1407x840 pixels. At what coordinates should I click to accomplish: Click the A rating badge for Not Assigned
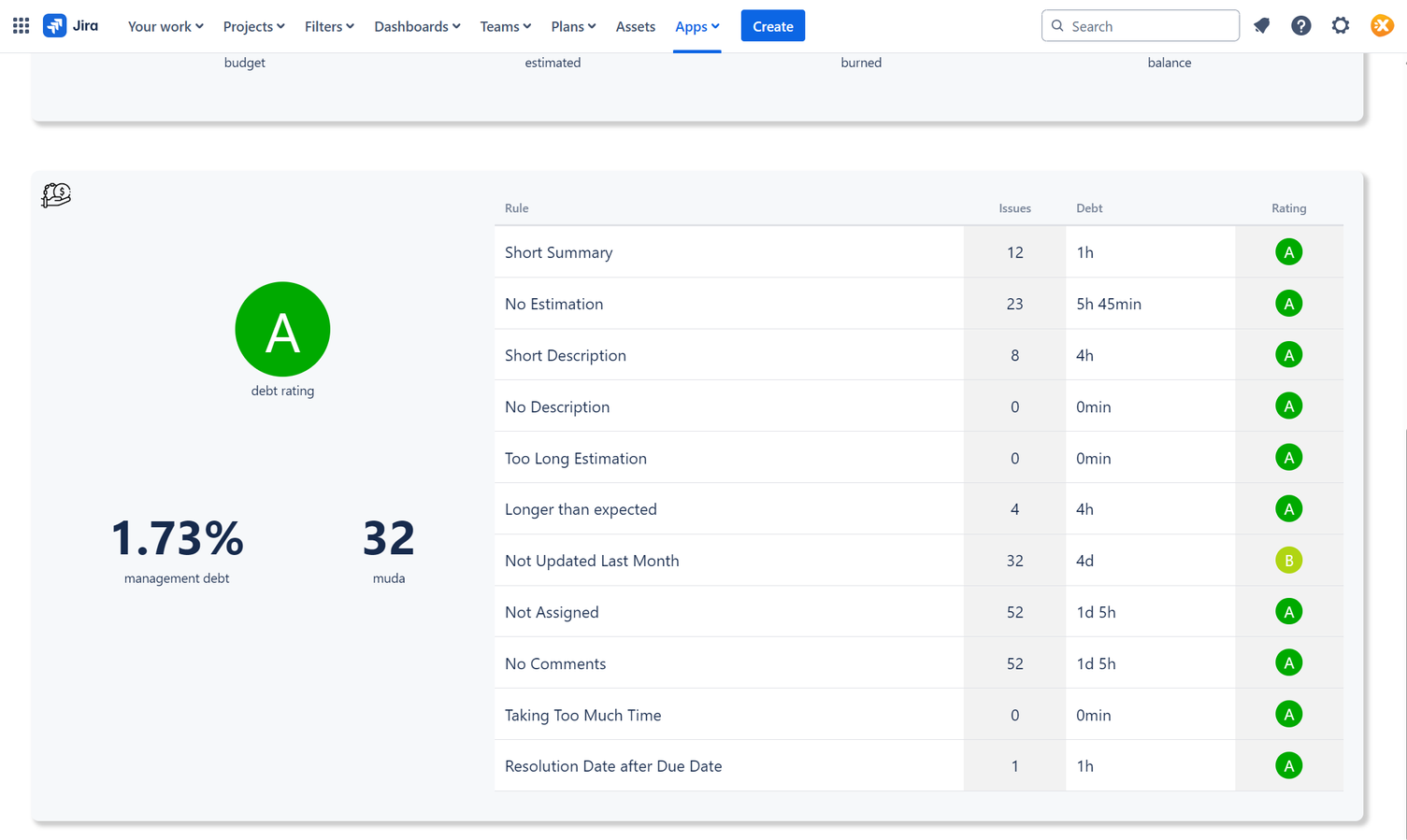[x=1288, y=612]
